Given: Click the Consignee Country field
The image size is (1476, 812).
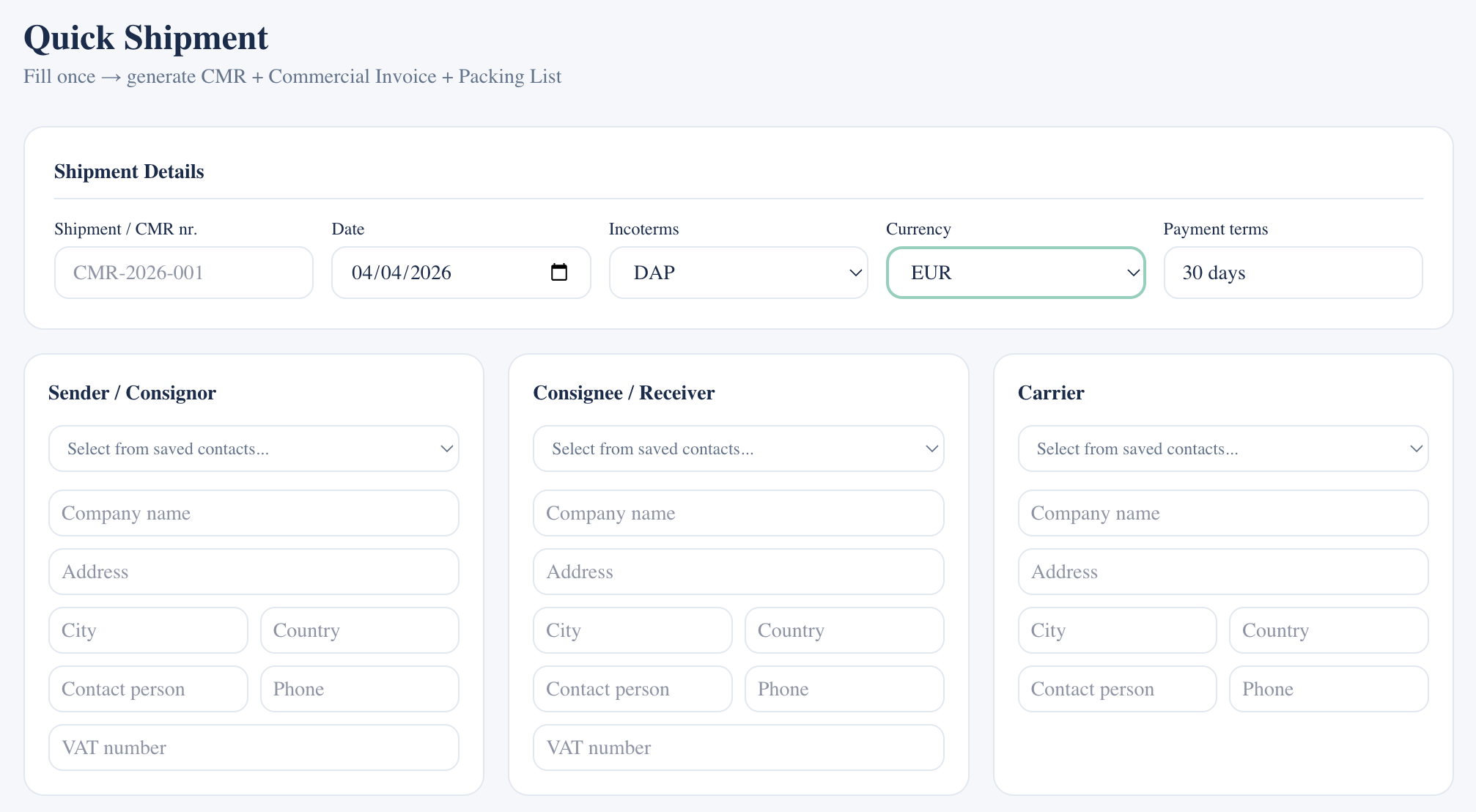Looking at the screenshot, I should (844, 630).
